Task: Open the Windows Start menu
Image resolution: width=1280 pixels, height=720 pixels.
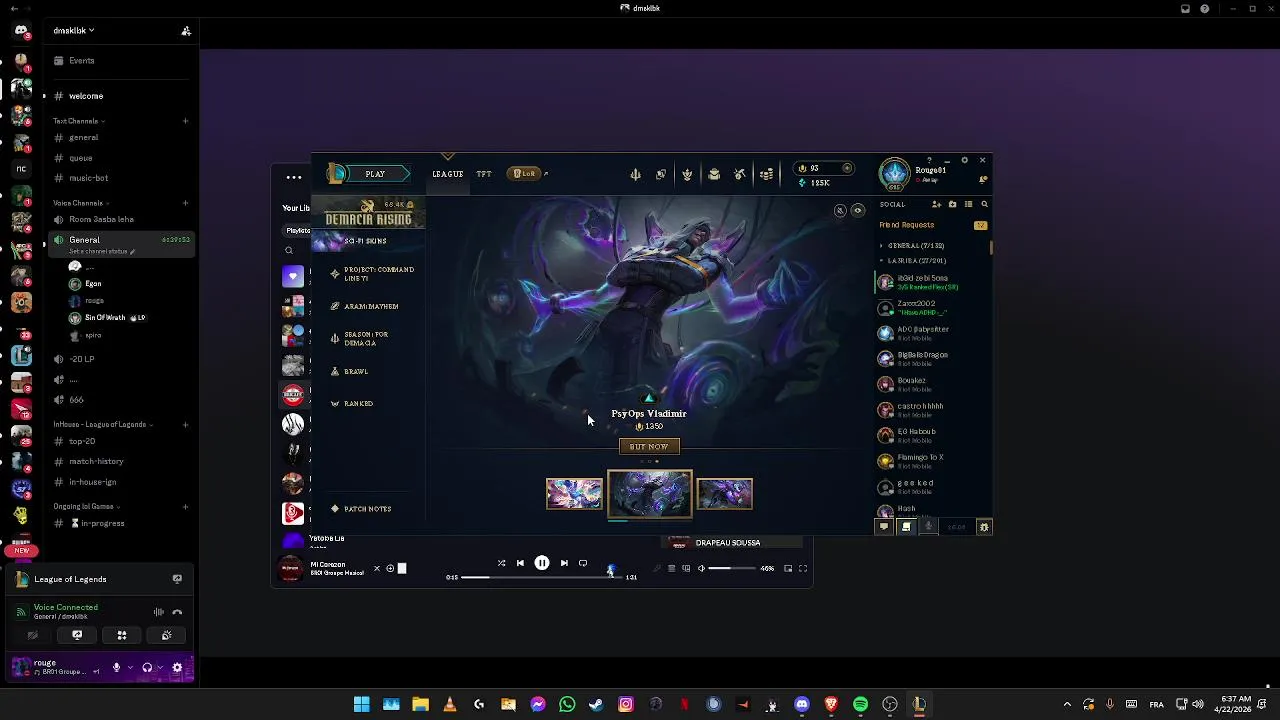Action: tap(361, 705)
